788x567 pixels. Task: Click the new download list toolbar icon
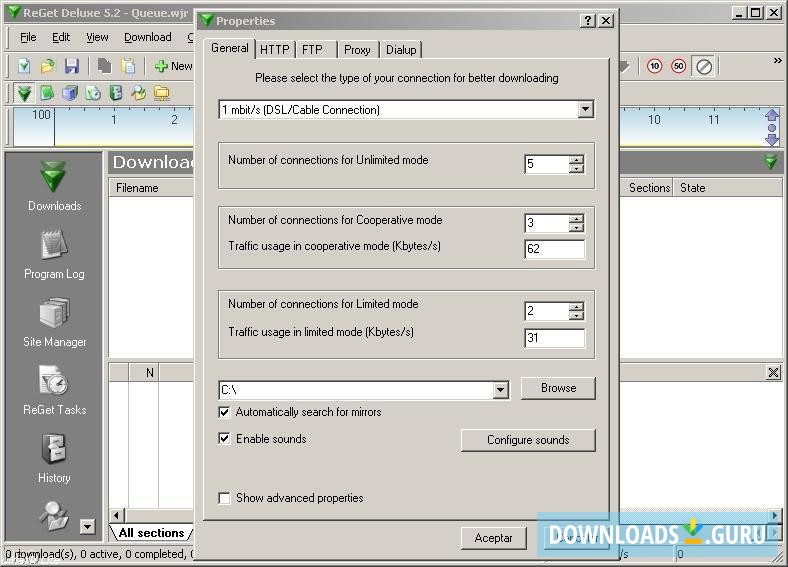tap(24, 66)
